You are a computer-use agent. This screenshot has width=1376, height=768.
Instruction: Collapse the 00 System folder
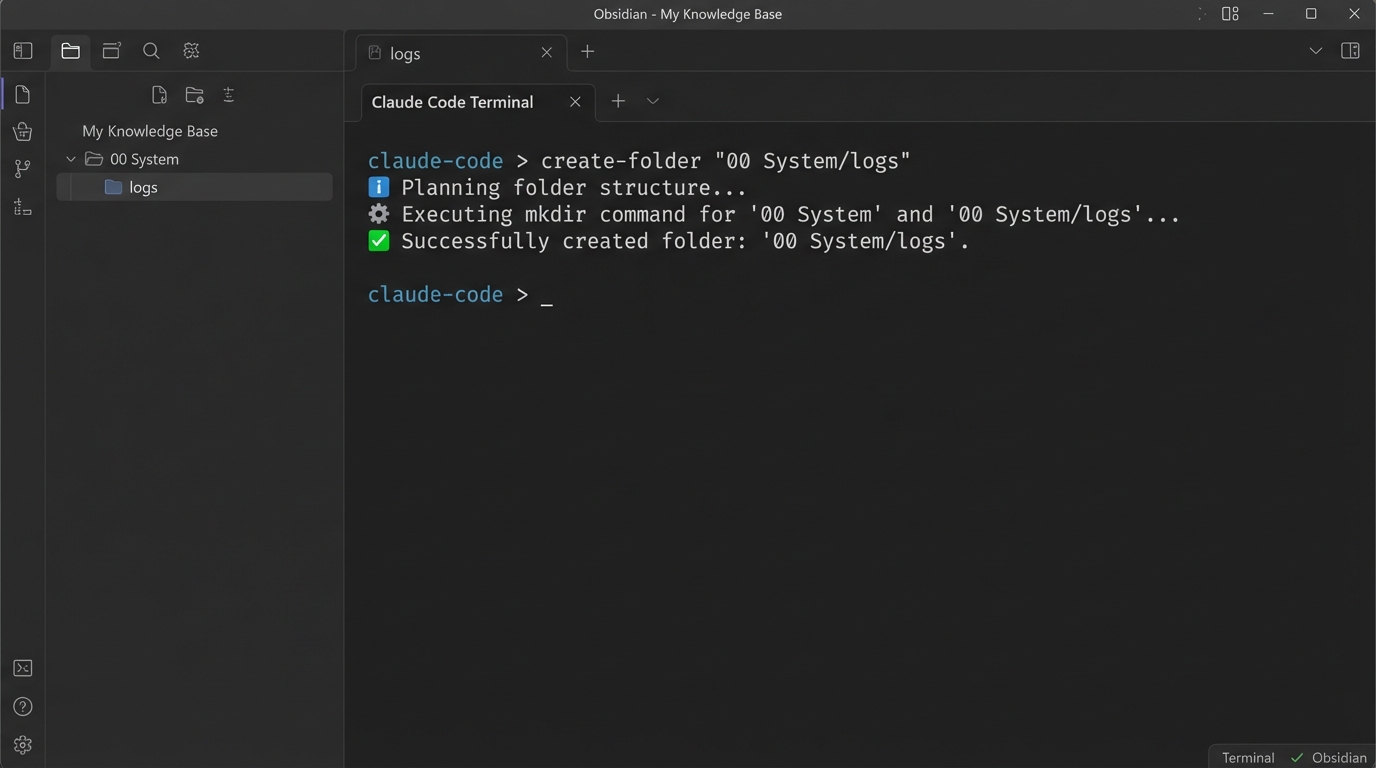[x=70, y=158]
